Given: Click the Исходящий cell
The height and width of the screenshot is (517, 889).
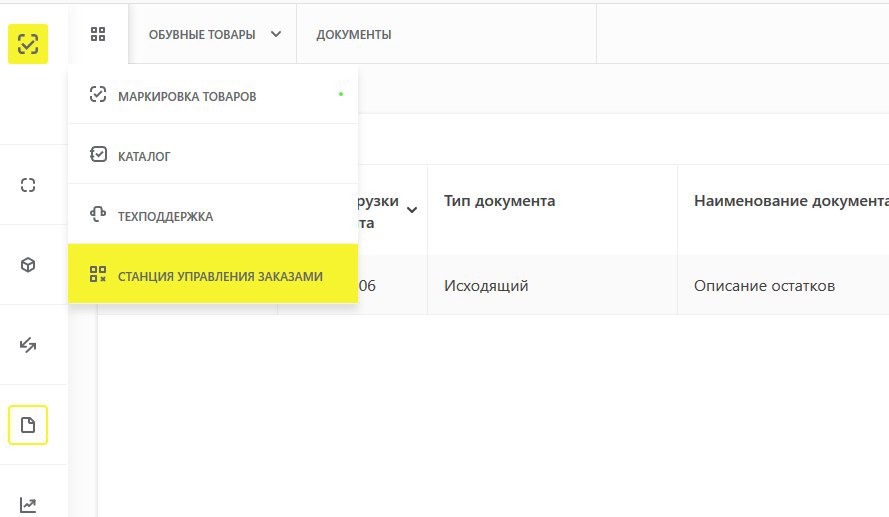Looking at the screenshot, I should tap(486, 286).
